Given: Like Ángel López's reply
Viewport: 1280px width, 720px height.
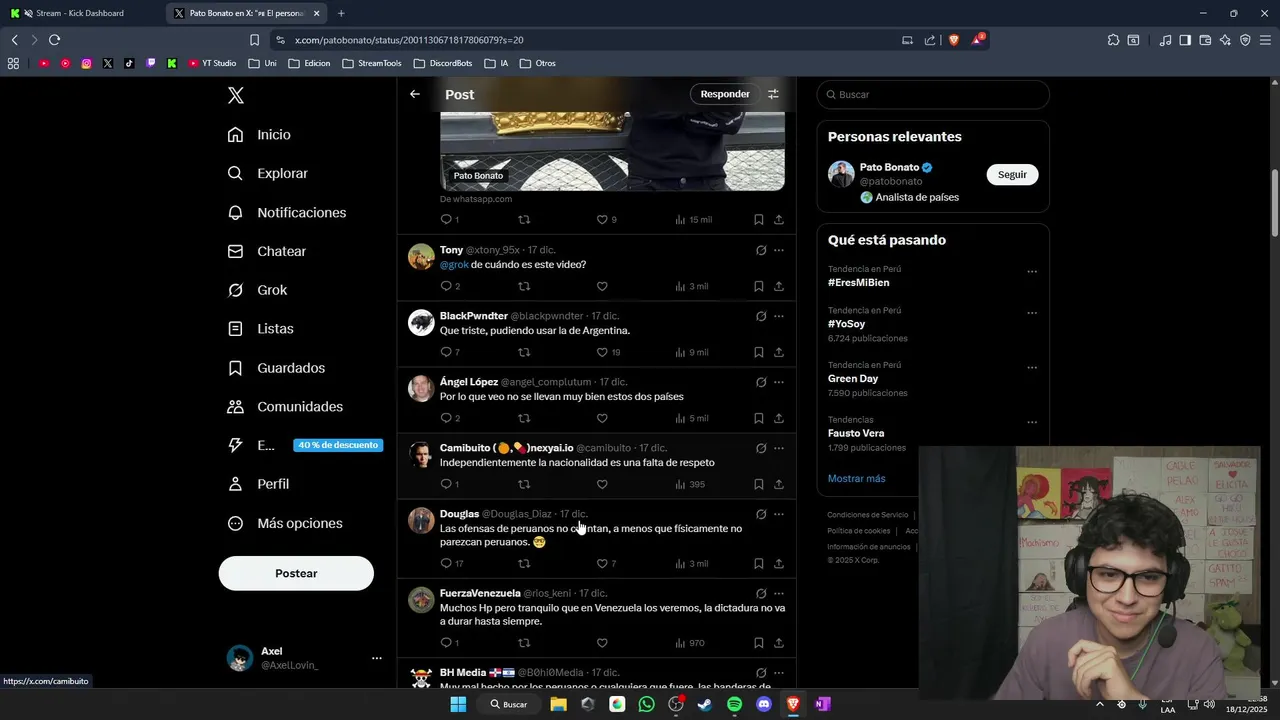Looking at the screenshot, I should (602, 418).
